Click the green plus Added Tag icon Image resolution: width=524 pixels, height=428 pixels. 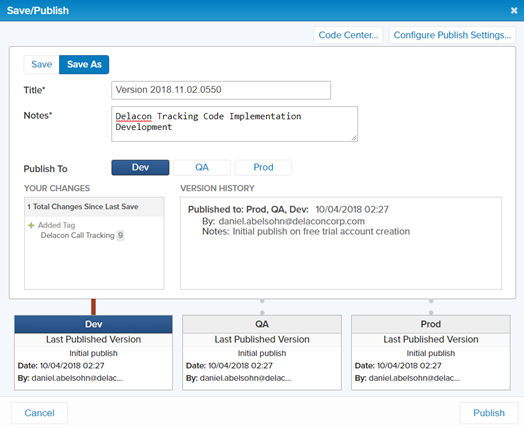click(x=31, y=225)
